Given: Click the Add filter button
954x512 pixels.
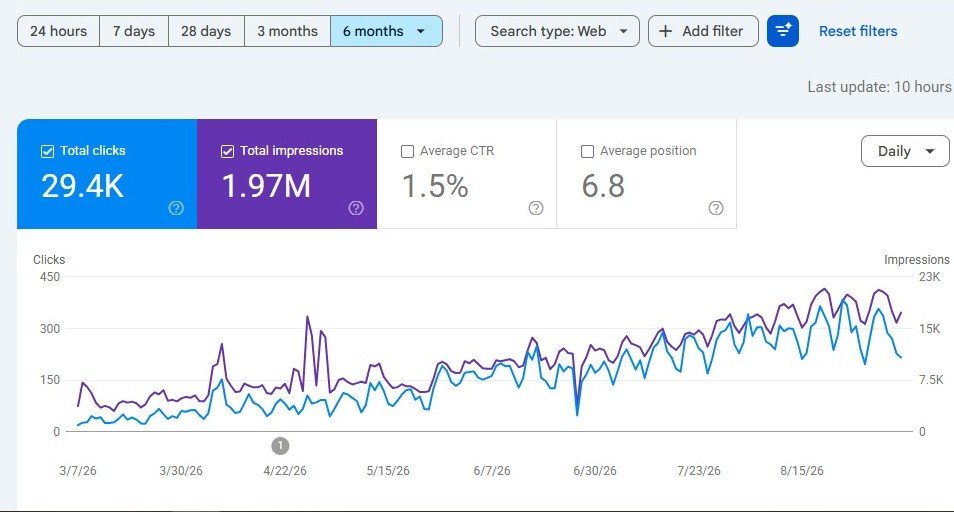Looking at the screenshot, I should (703, 31).
